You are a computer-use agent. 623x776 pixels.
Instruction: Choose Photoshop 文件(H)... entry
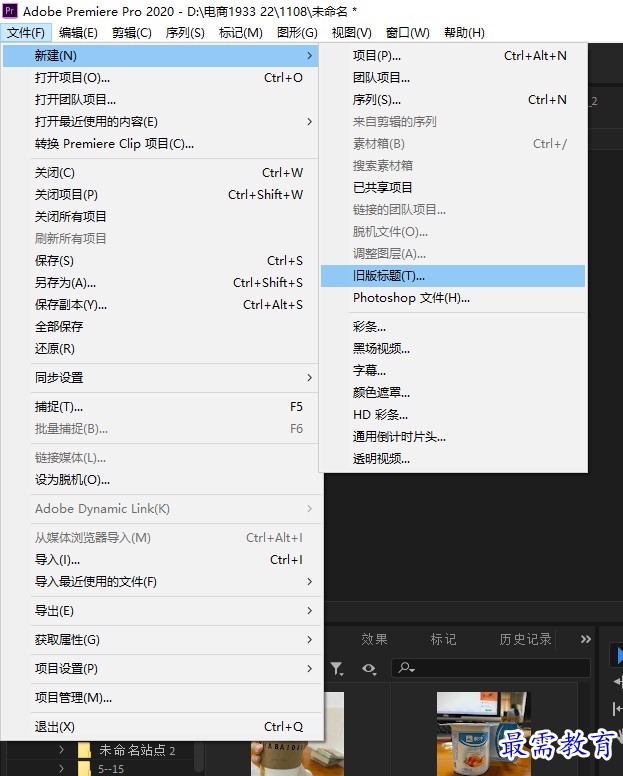(x=453, y=297)
